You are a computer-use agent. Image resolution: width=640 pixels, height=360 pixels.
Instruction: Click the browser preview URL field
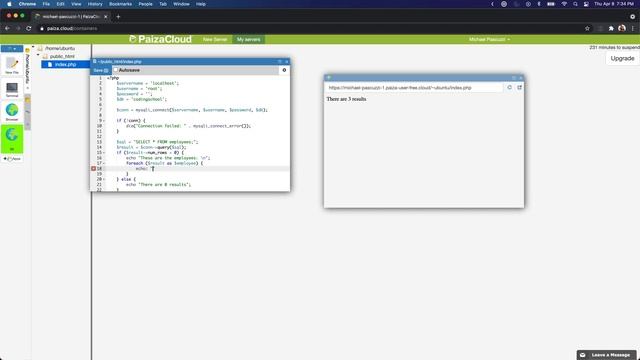pos(414,88)
